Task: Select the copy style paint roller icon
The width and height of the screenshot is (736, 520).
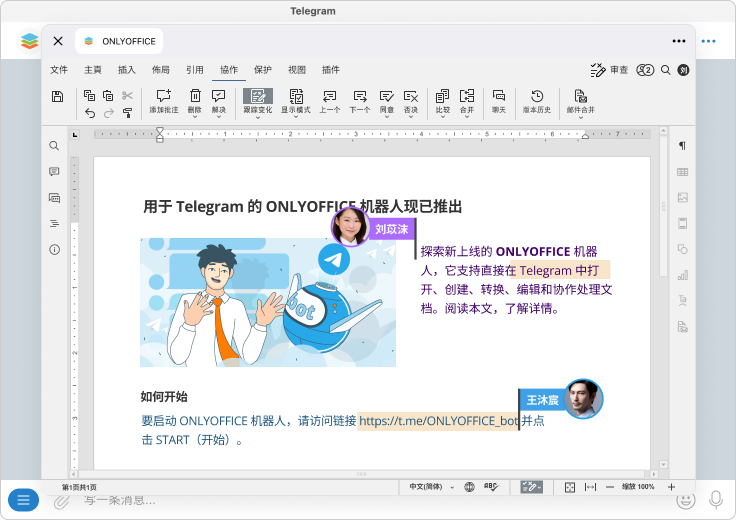Action: [x=127, y=113]
